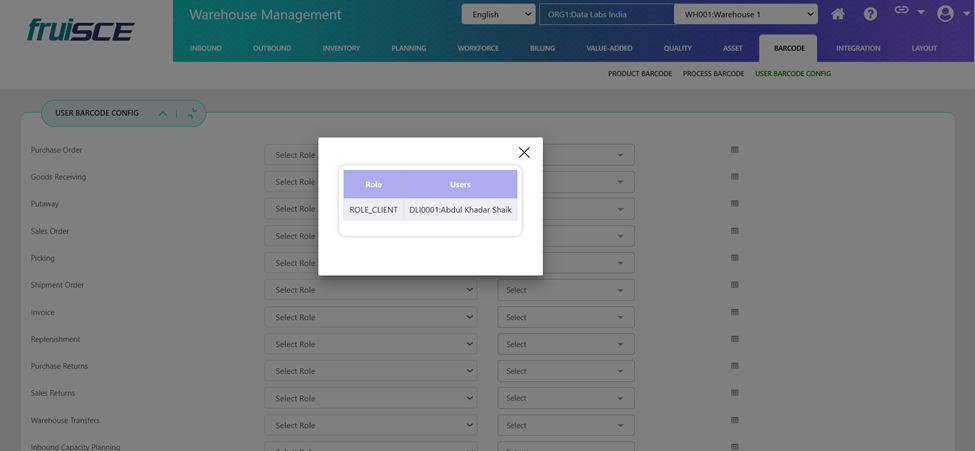Click the ROLE_CLIENT cell in popup table

click(373, 210)
